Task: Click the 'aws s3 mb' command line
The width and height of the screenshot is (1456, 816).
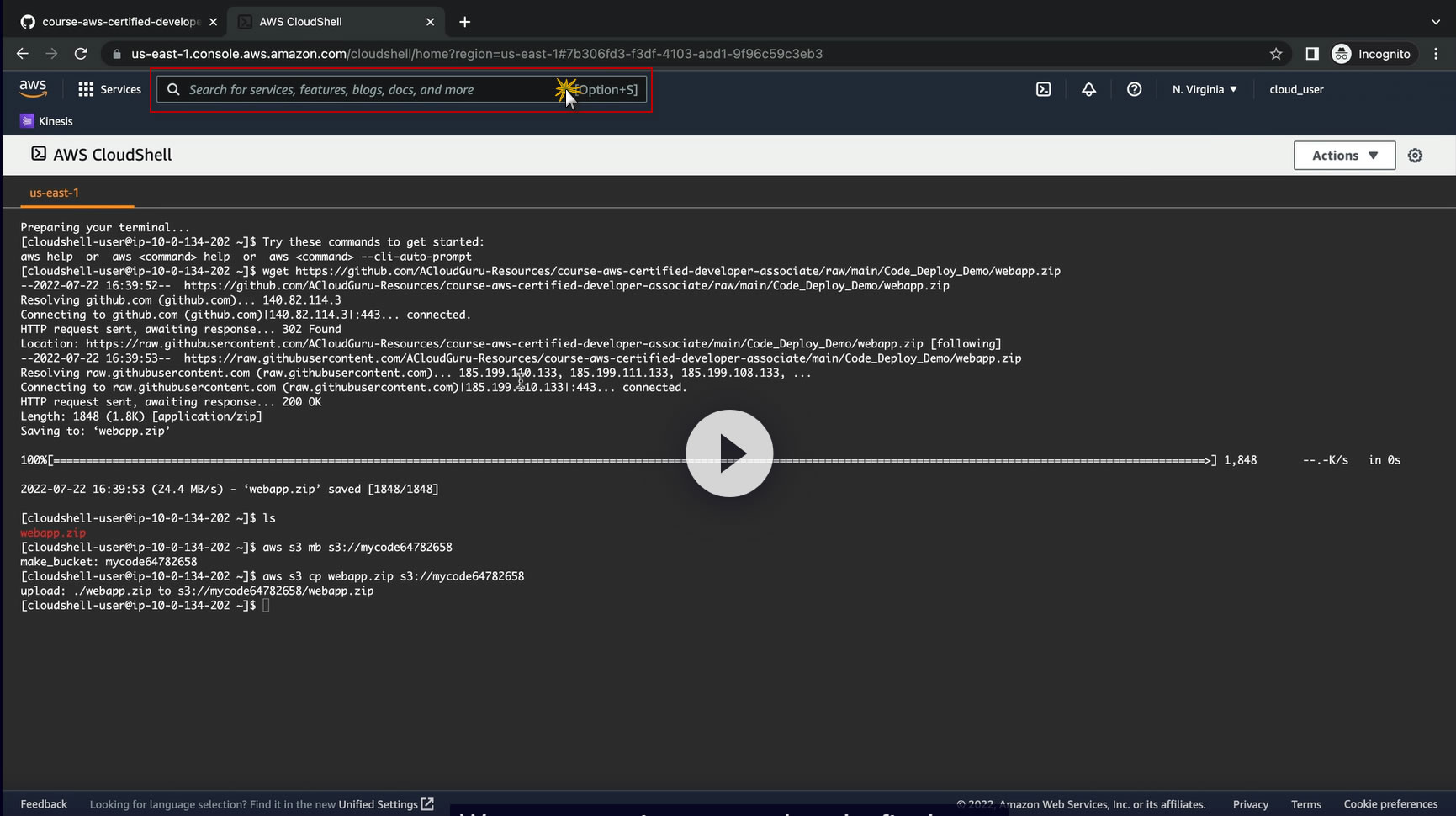Action: click(236, 548)
